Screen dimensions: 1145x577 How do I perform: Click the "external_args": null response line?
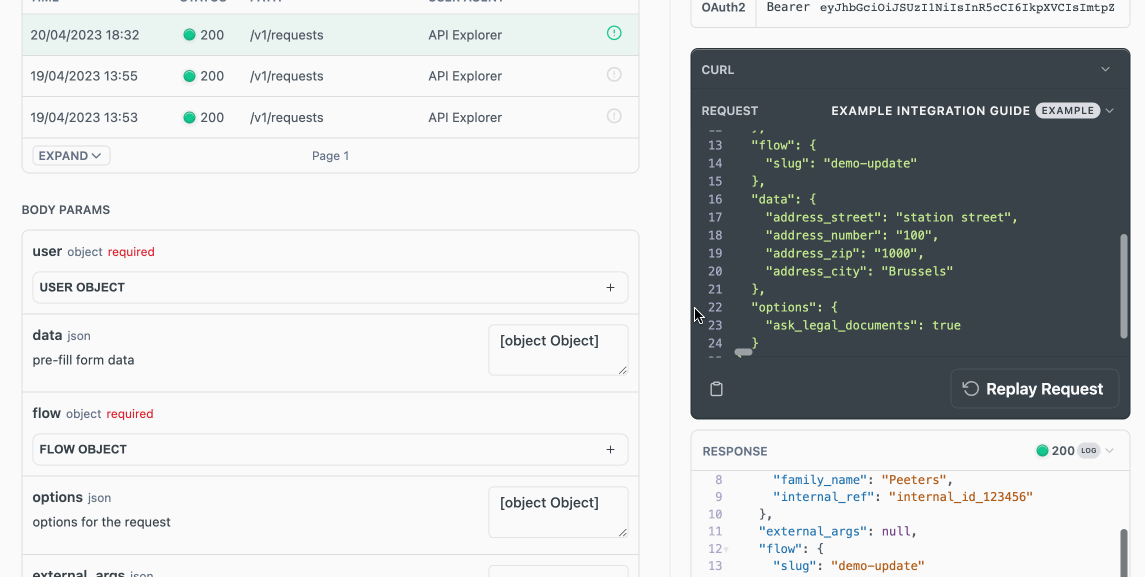838,531
